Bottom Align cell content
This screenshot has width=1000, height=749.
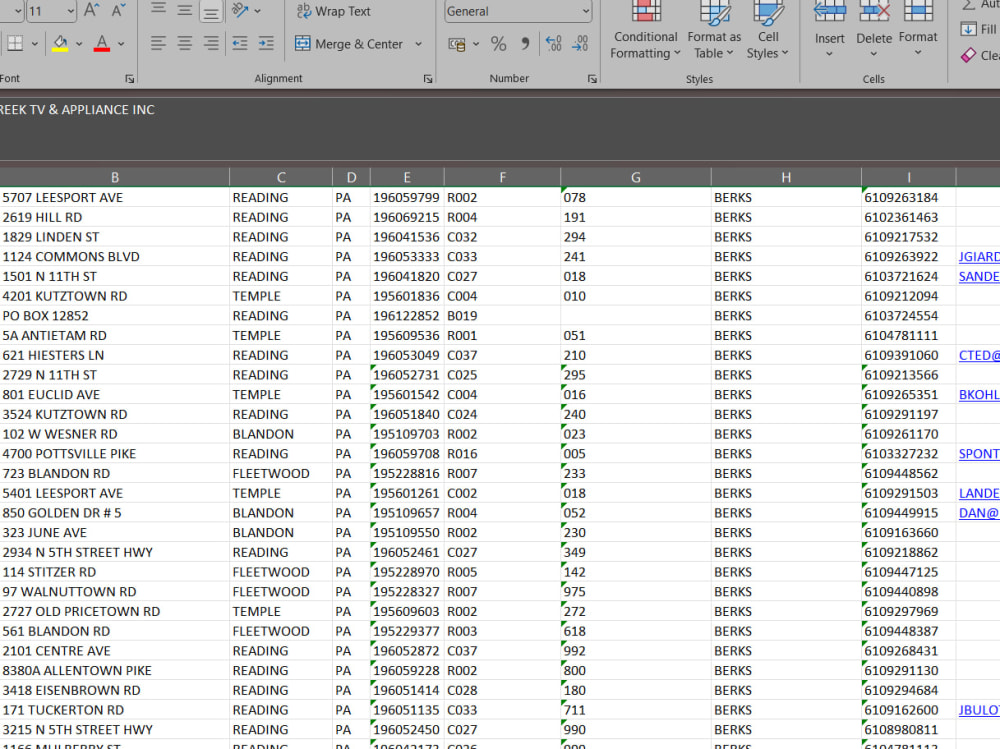click(x=210, y=10)
